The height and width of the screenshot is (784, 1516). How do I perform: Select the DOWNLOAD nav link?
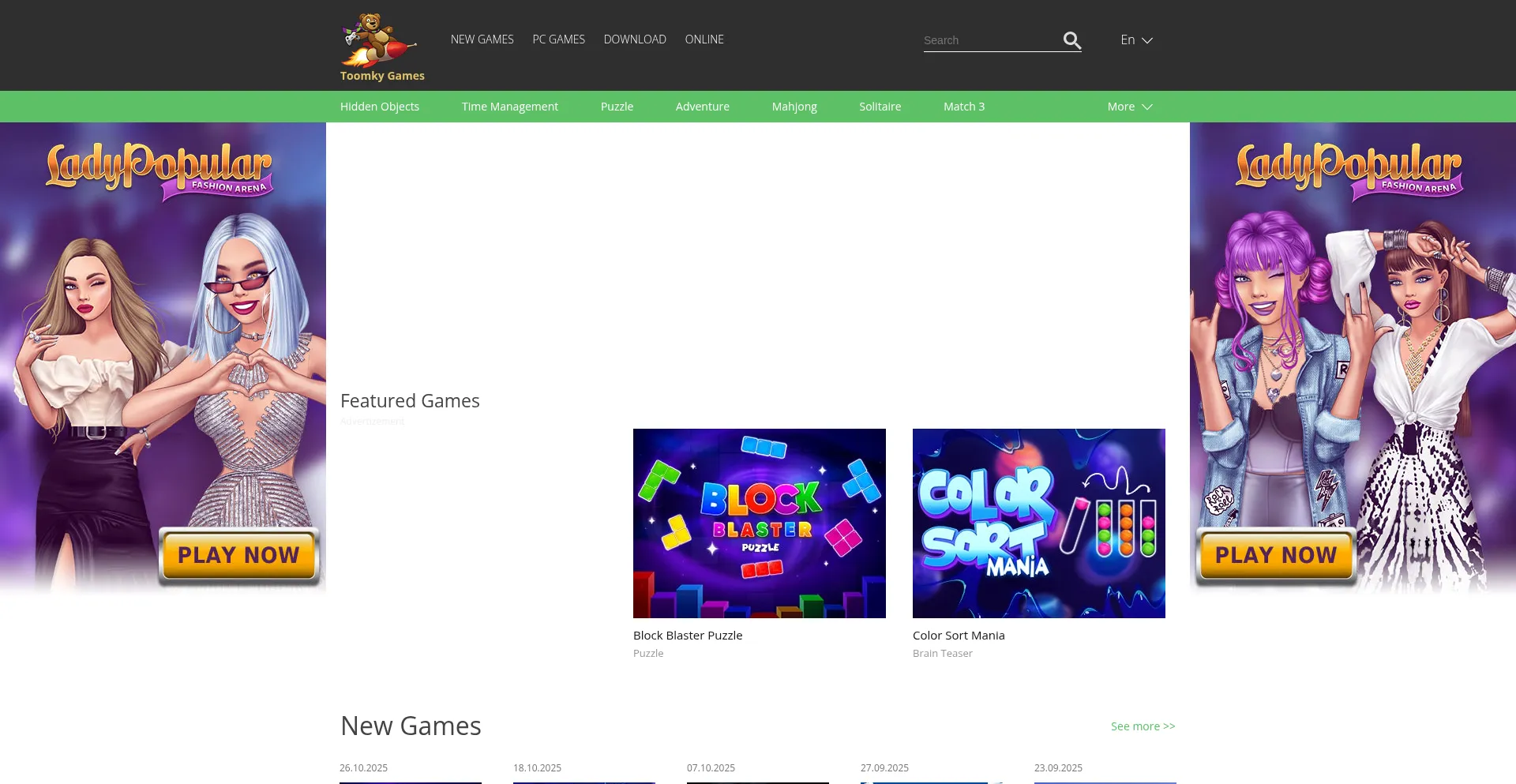click(x=635, y=39)
